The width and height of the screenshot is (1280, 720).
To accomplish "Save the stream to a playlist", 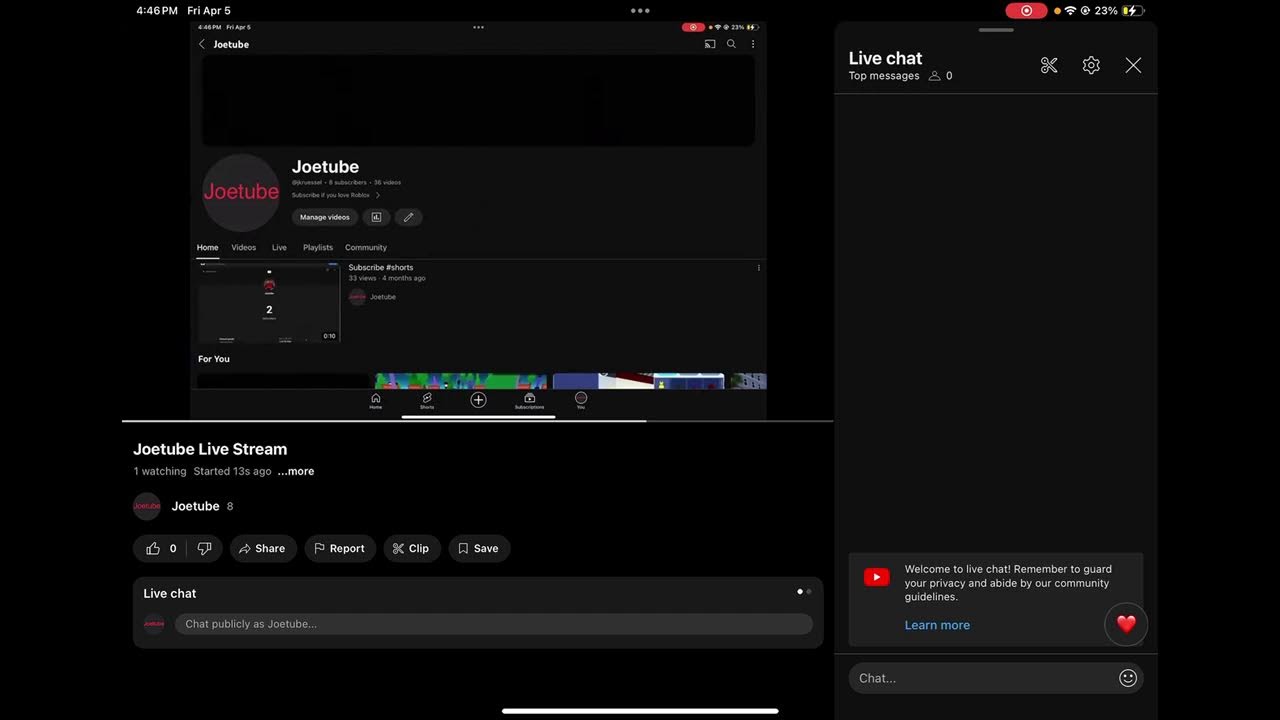I will (x=479, y=548).
